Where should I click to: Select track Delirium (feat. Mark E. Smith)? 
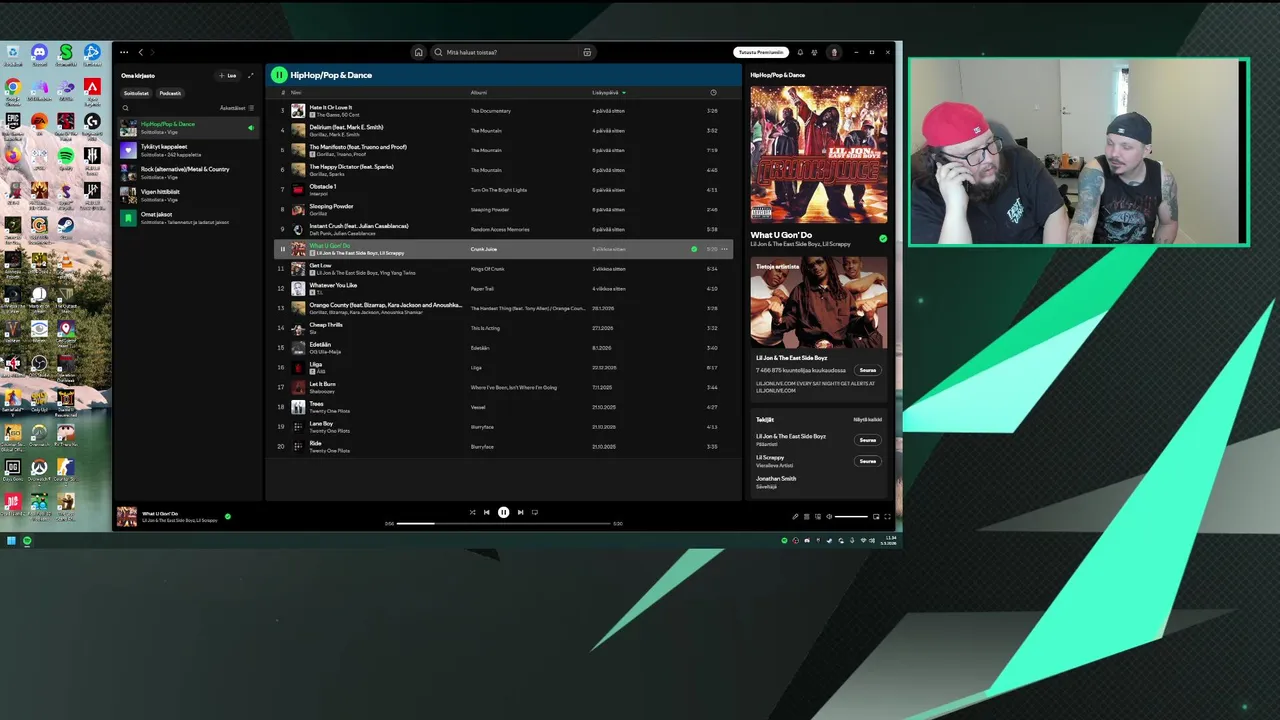[503, 130]
